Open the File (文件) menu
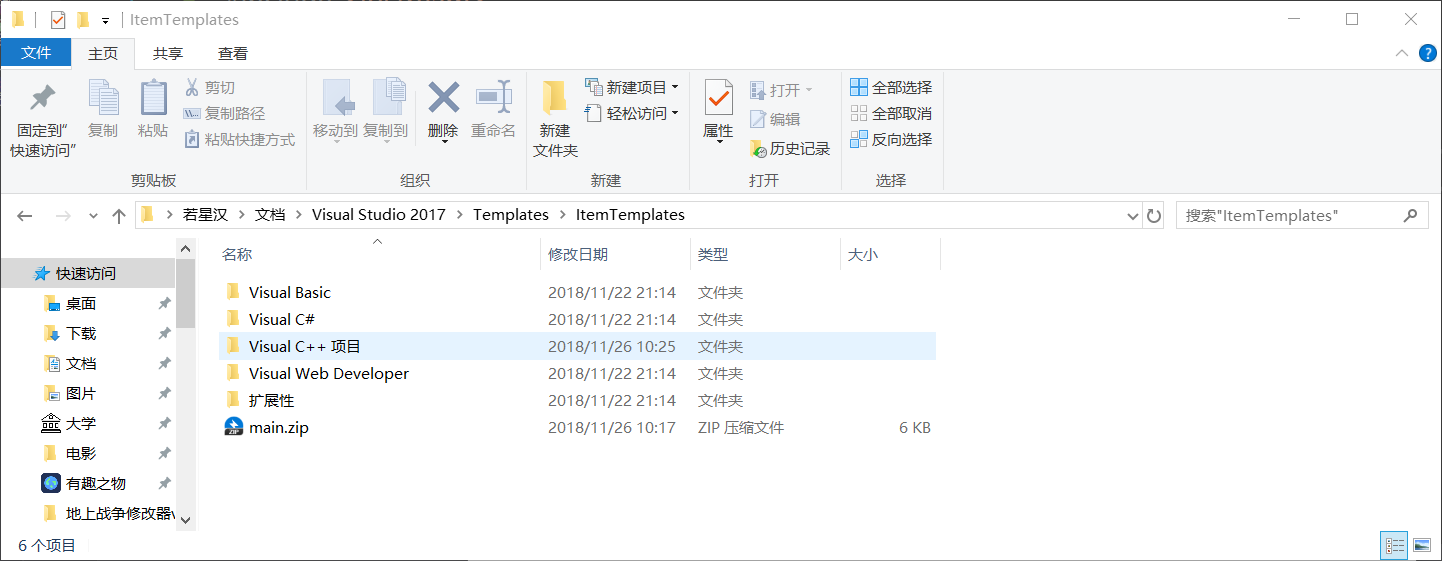Image resolution: width=1442 pixels, height=561 pixels. pyautogui.click(x=36, y=53)
